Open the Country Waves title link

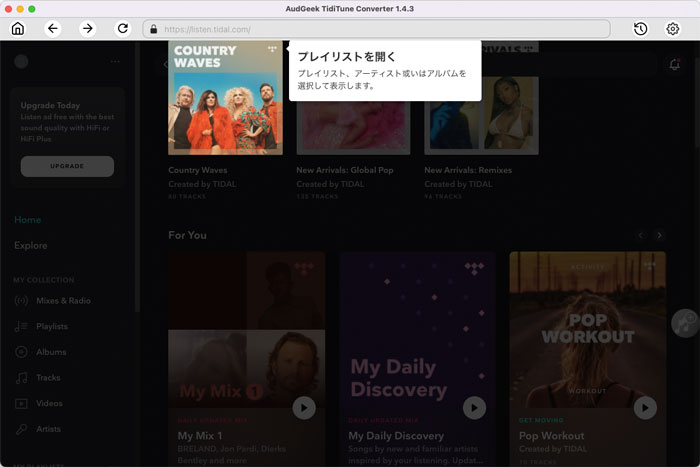pos(198,170)
